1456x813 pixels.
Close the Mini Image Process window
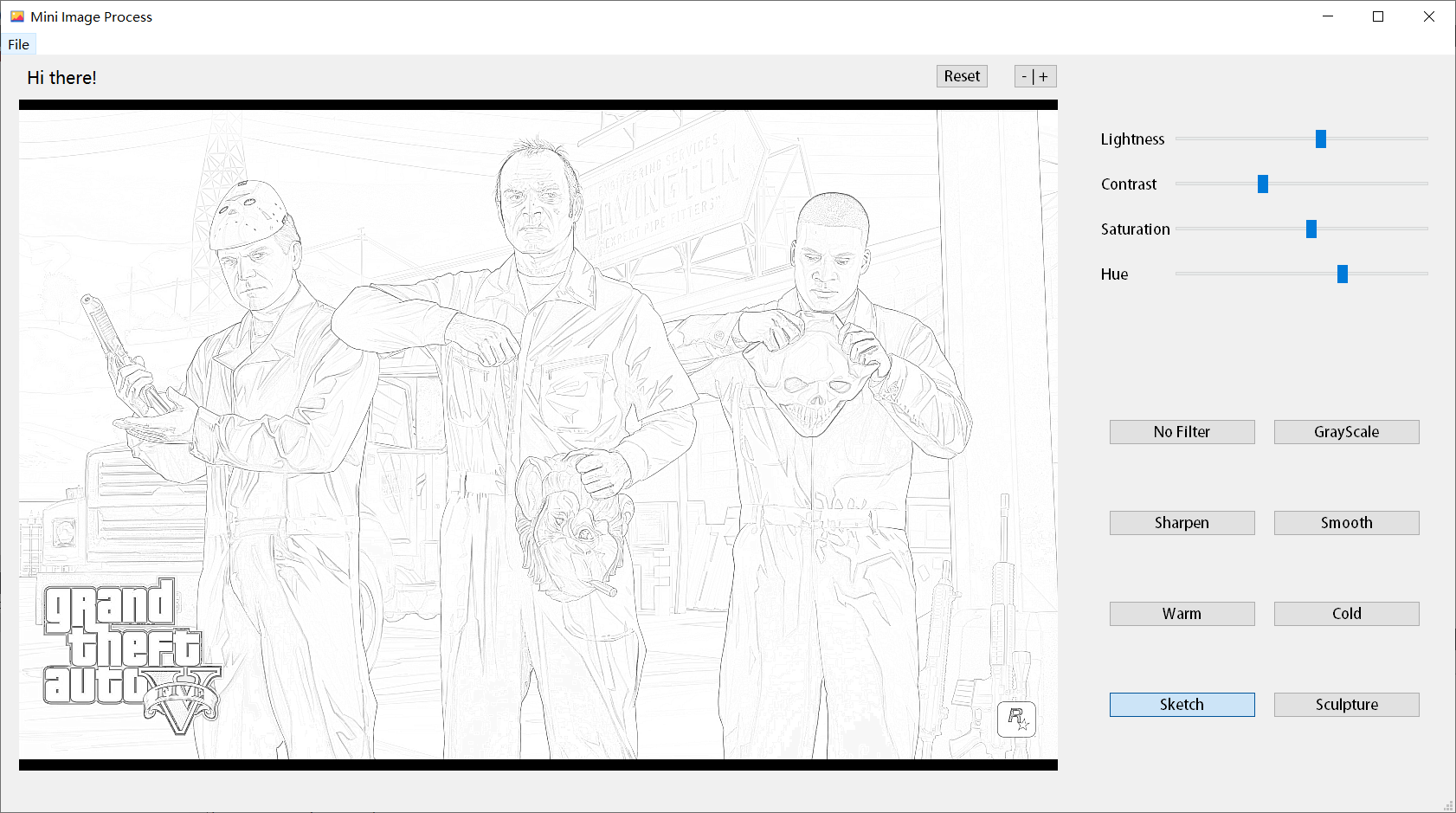1429,16
